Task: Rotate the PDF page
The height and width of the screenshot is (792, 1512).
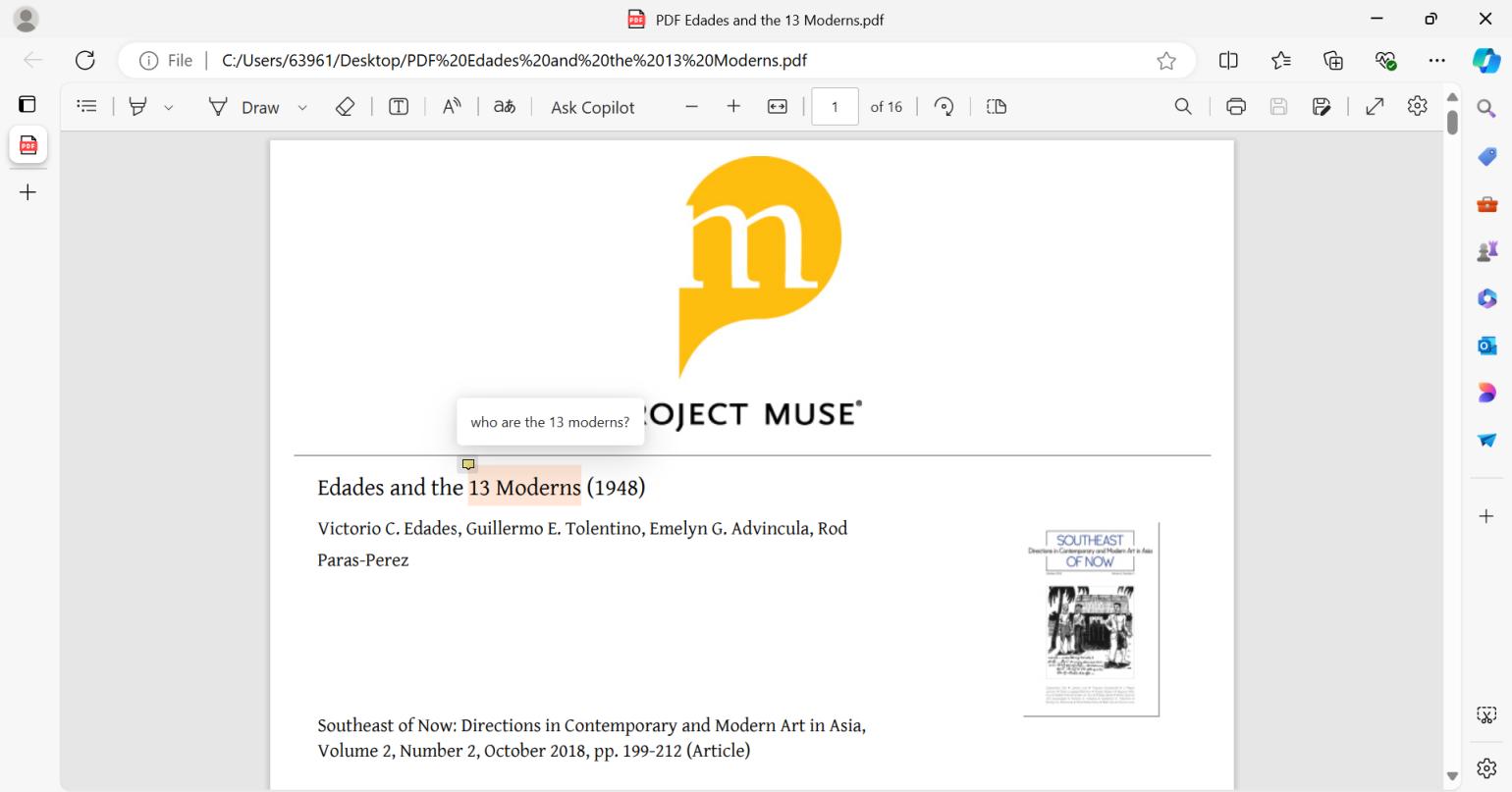Action: (x=945, y=107)
